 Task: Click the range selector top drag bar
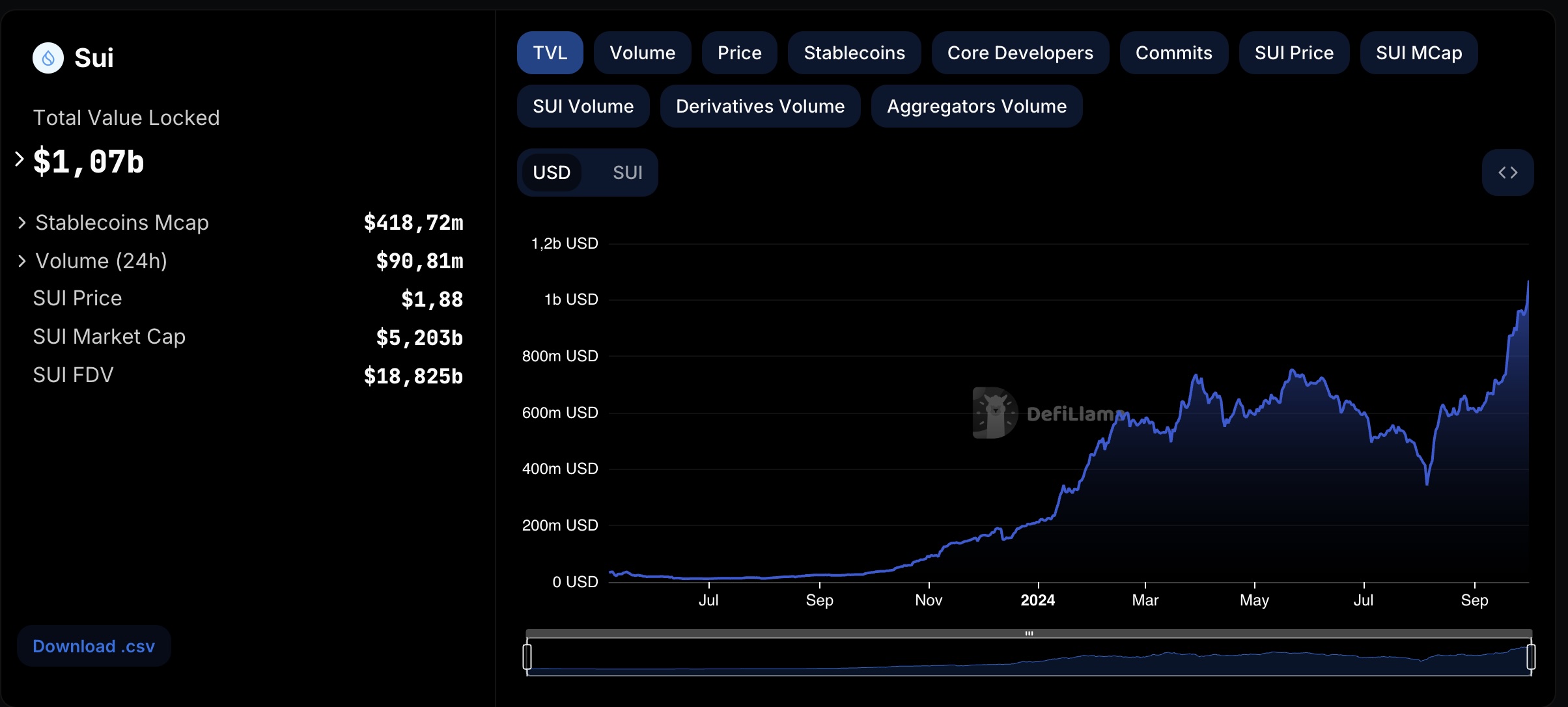(1029, 633)
